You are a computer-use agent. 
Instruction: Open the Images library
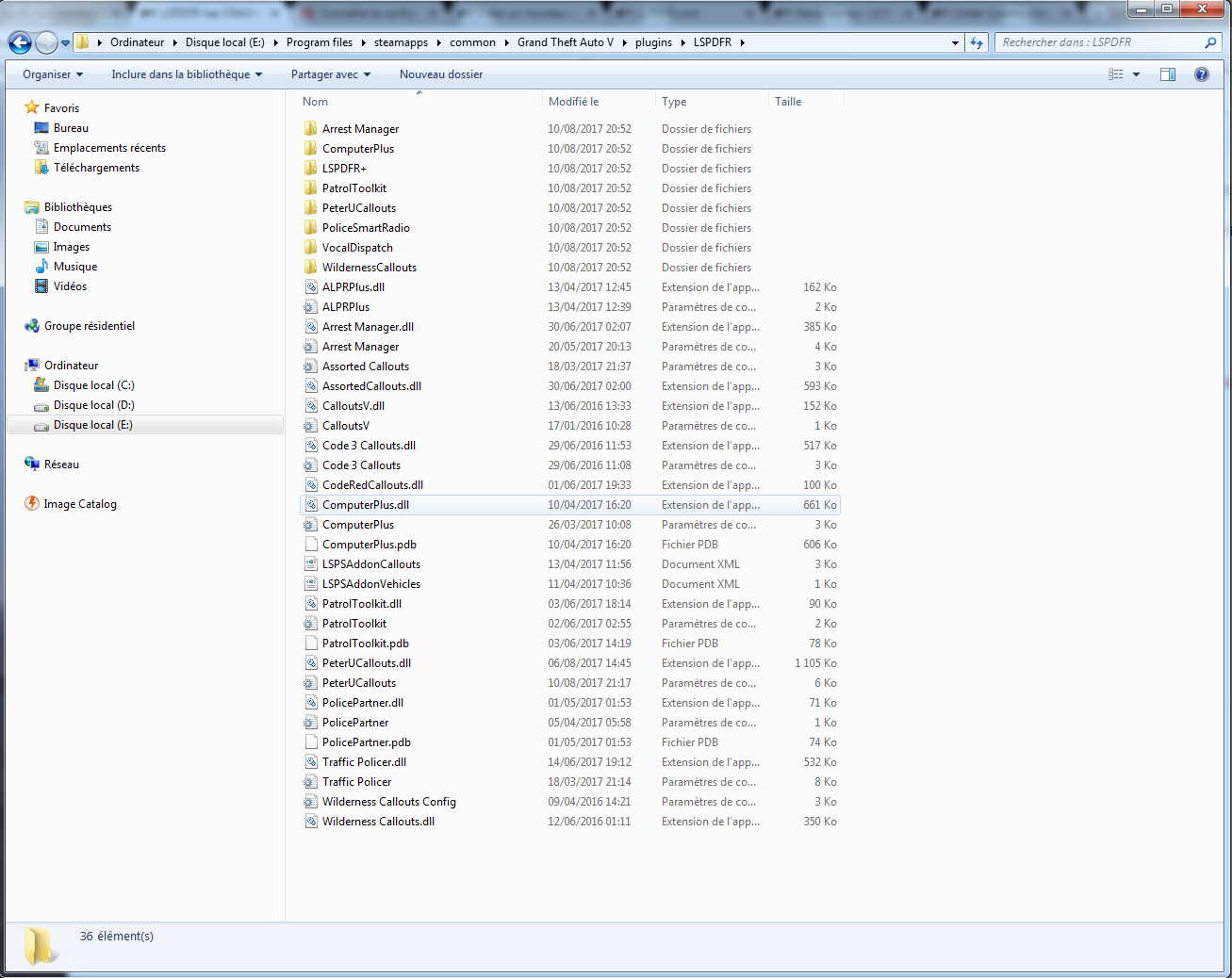(x=72, y=247)
